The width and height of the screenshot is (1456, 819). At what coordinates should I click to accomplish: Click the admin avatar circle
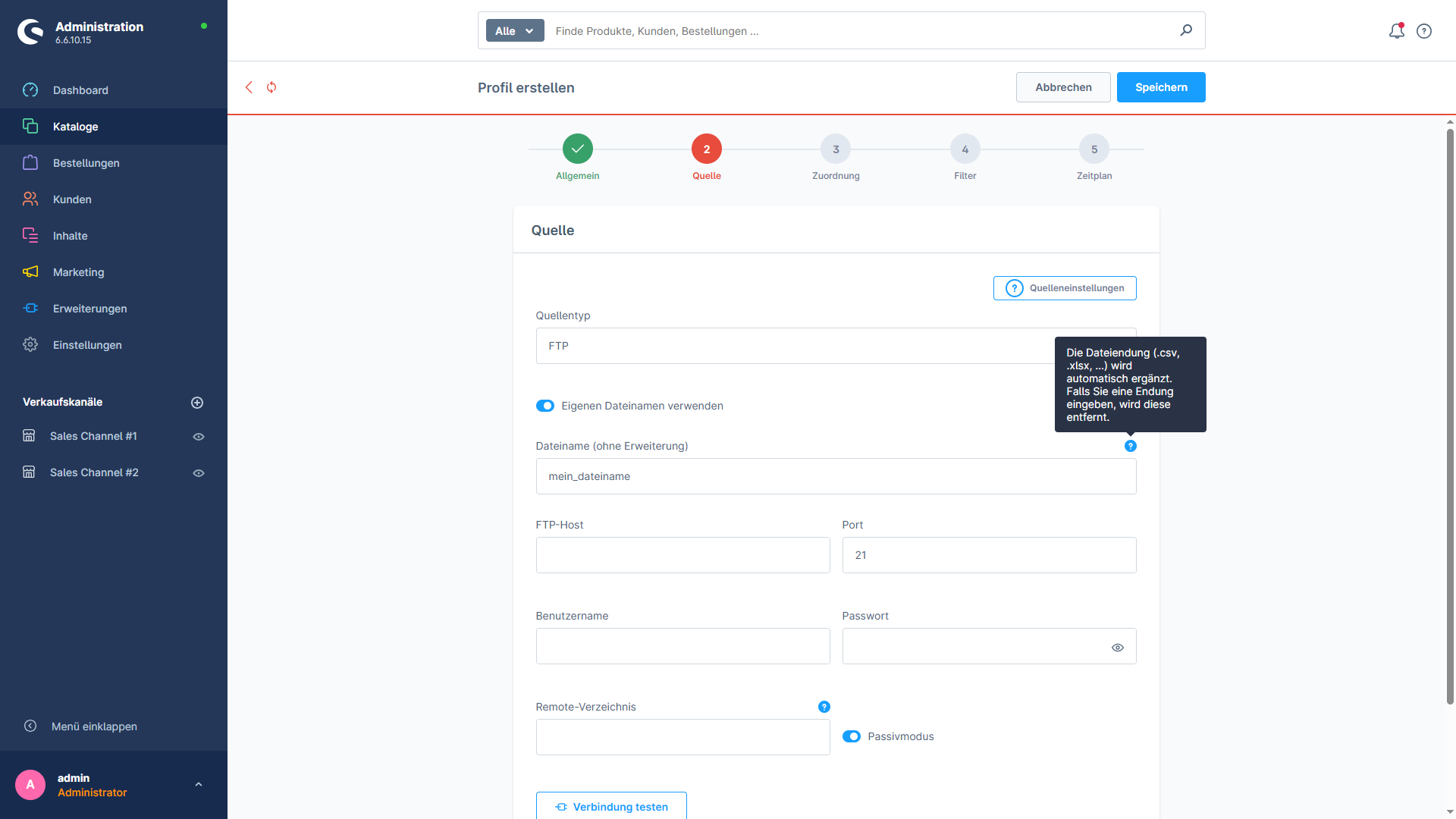pyautogui.click(x=30, y=785)
